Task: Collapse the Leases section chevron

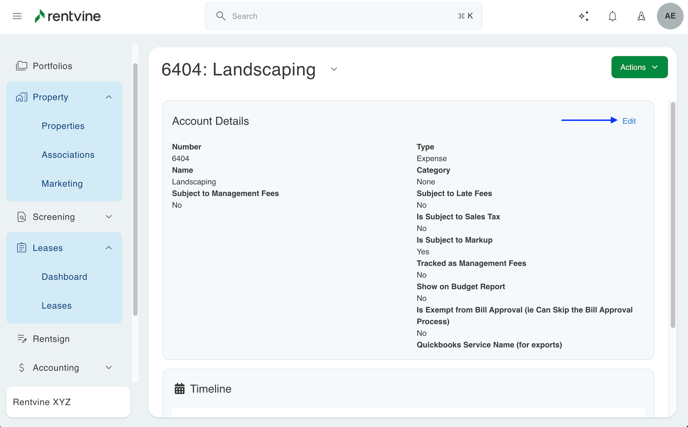Action: click(109, 248)
